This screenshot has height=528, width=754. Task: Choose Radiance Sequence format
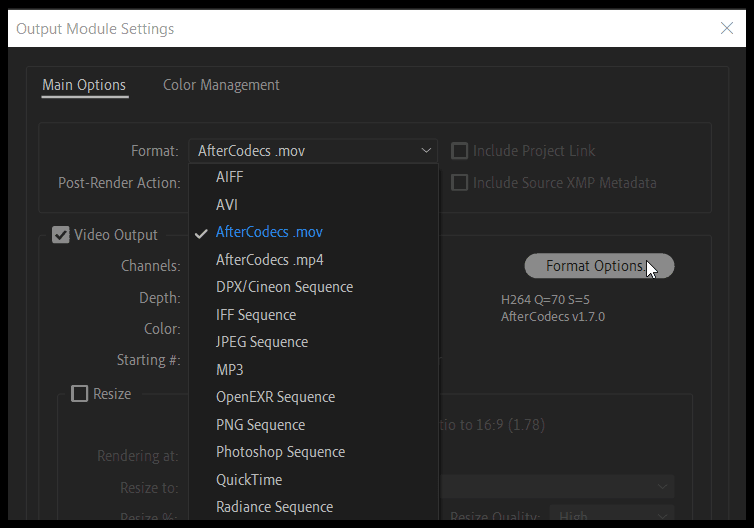click(314, 507)
